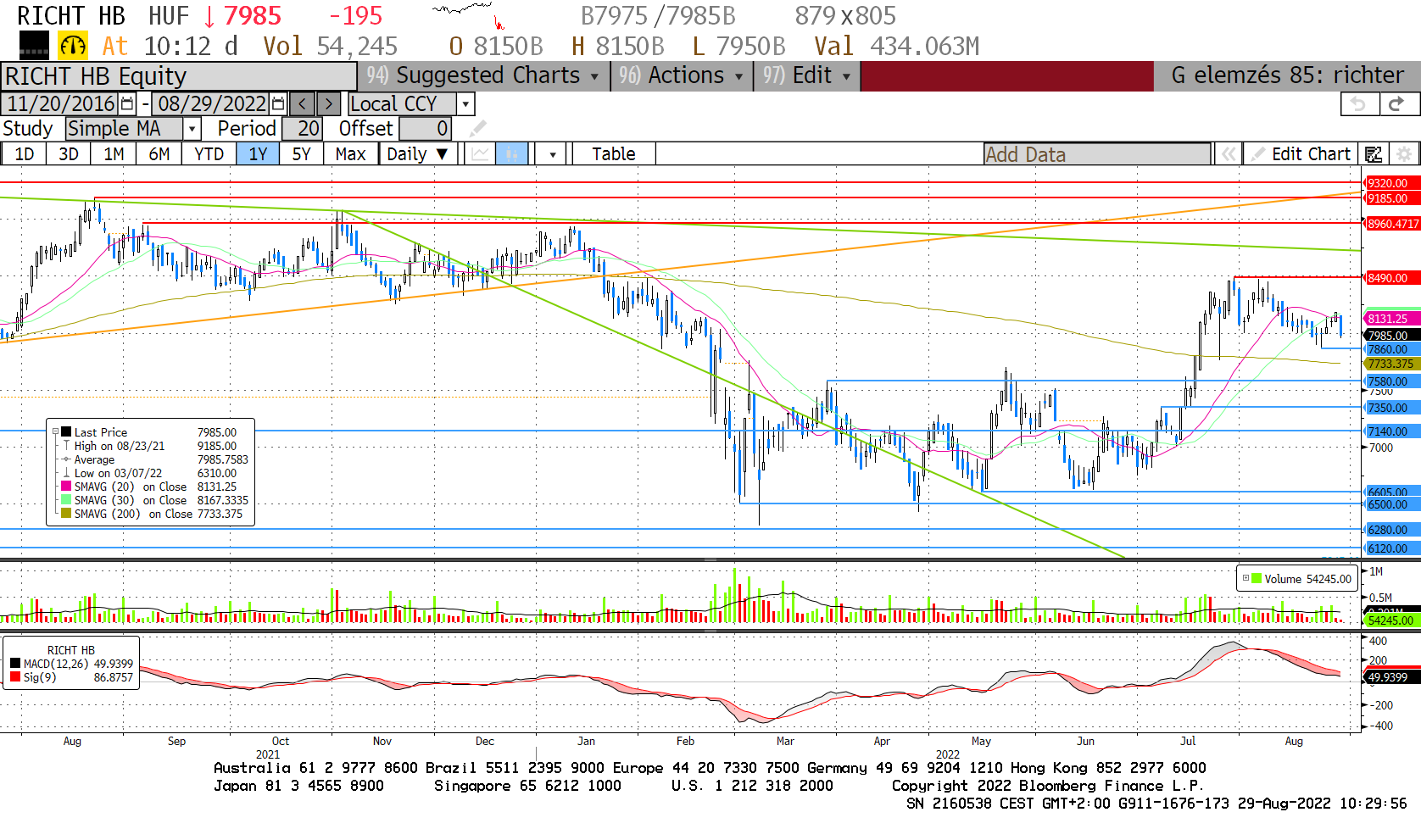The height and width of the screenshot is (840, 1421).
Task: Select the 1Y range tab
Action: pyautogui.click(x=258, y=154)
